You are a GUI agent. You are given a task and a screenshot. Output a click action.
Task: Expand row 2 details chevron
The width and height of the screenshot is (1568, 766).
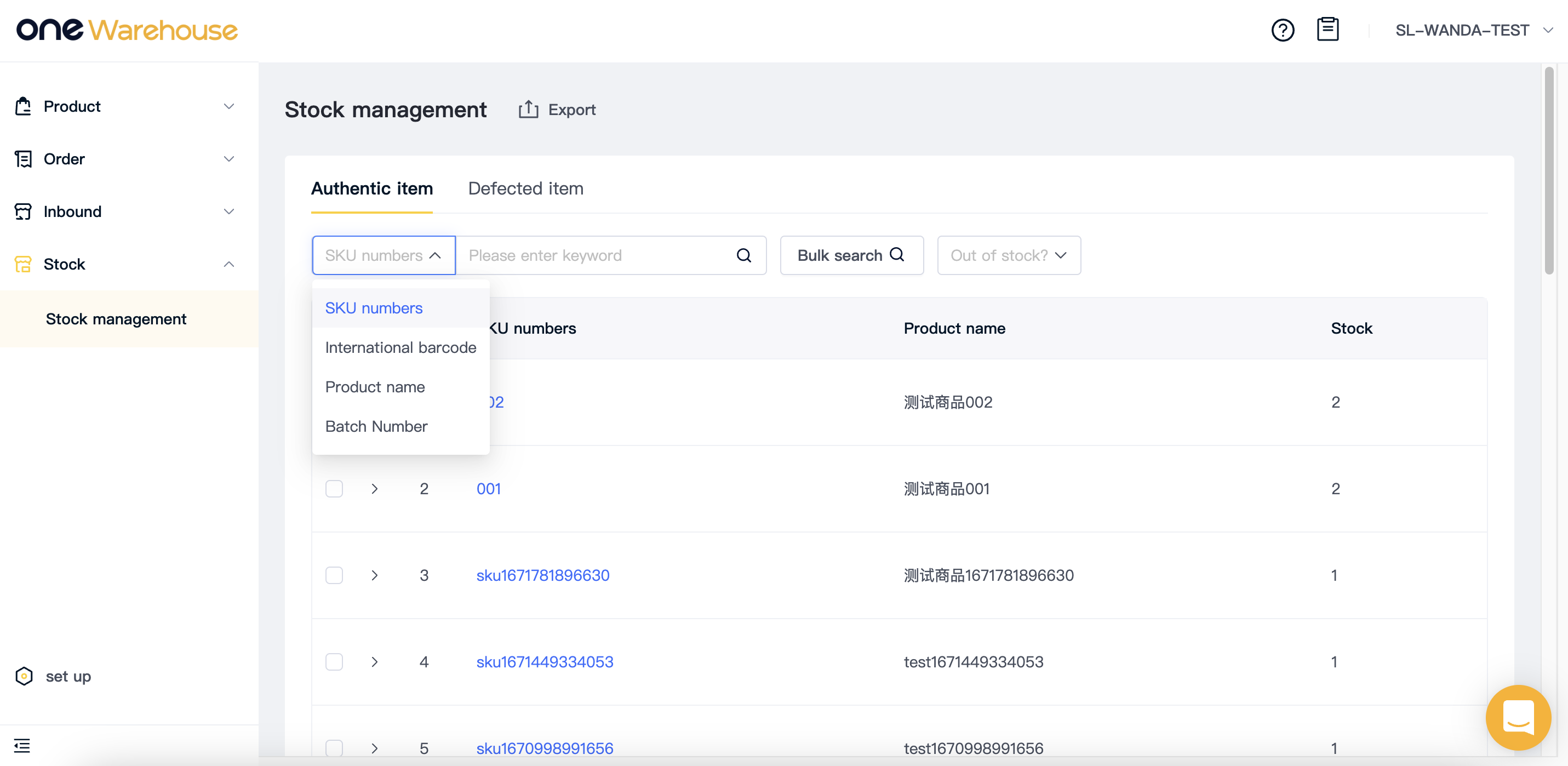pyautogui.click(x=374, y=488)
